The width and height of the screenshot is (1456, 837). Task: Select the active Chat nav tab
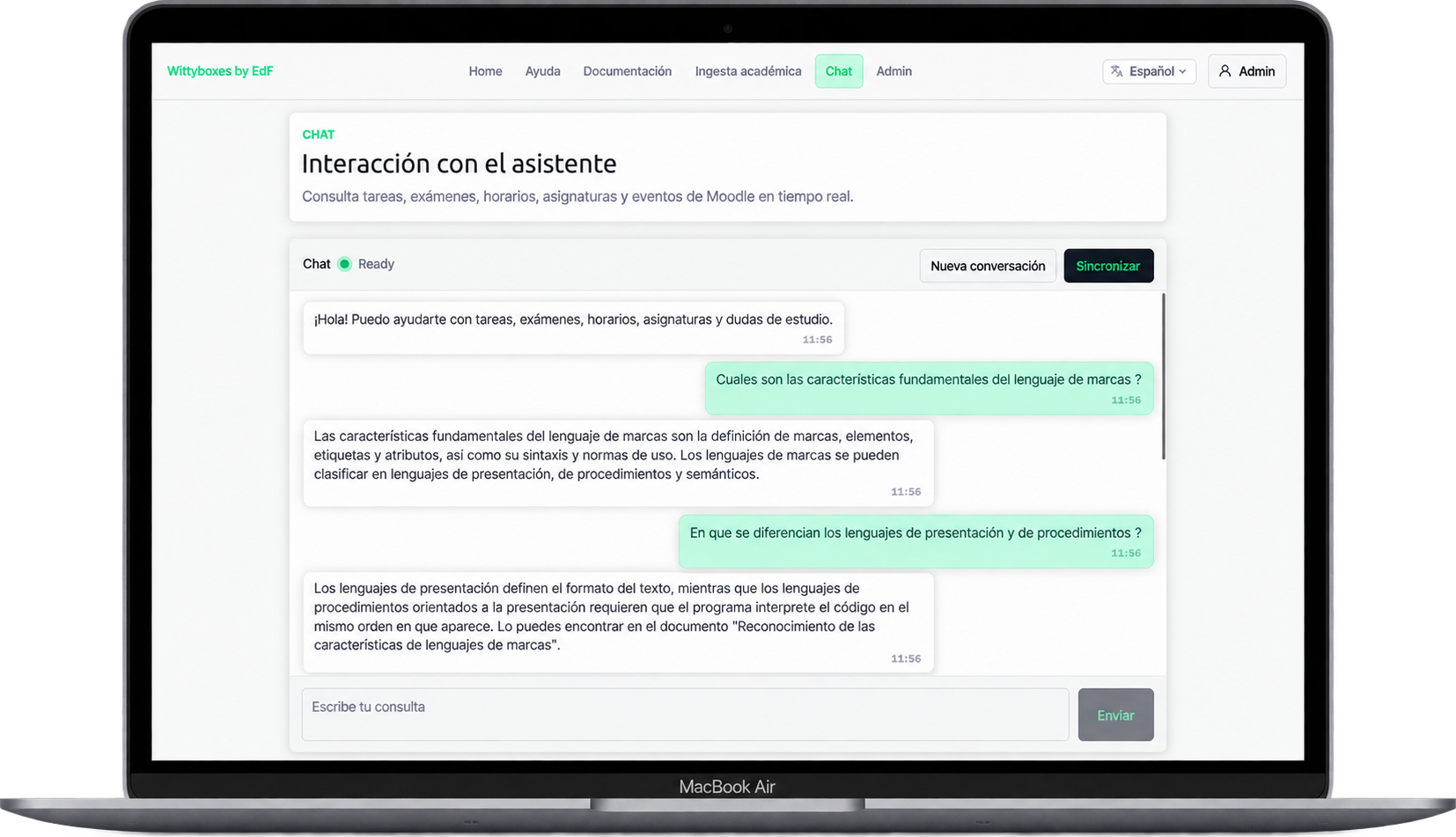pos(839,71)
